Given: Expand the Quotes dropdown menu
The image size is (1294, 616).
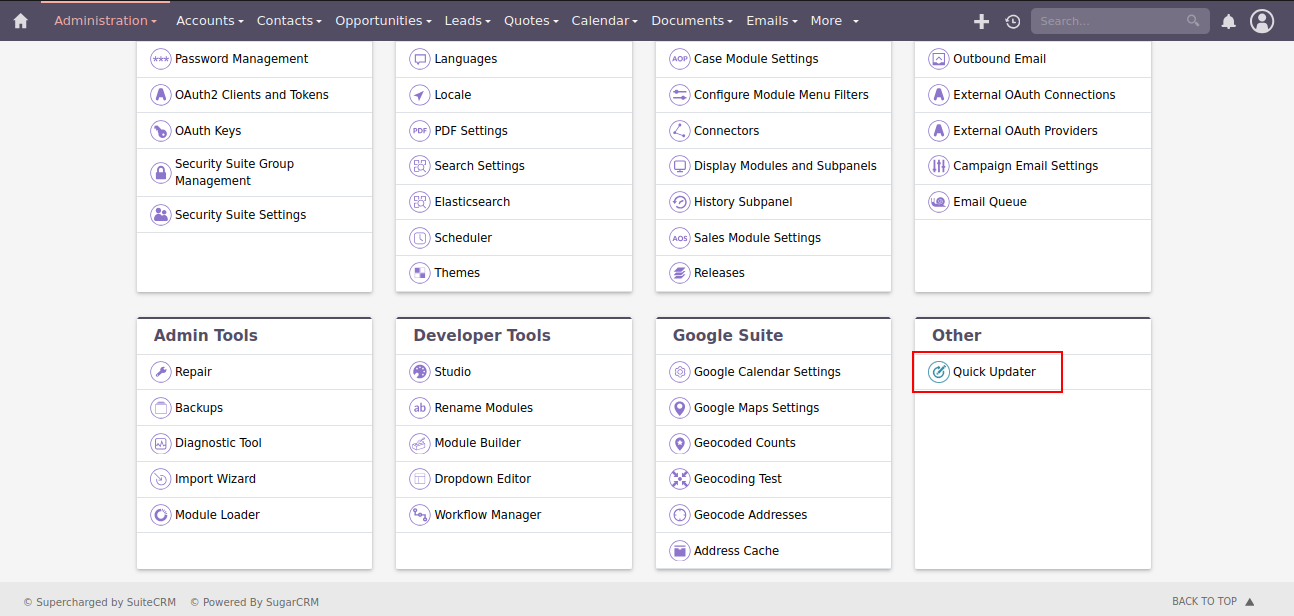Looking at the screenshot, I should tap(533, 21).
